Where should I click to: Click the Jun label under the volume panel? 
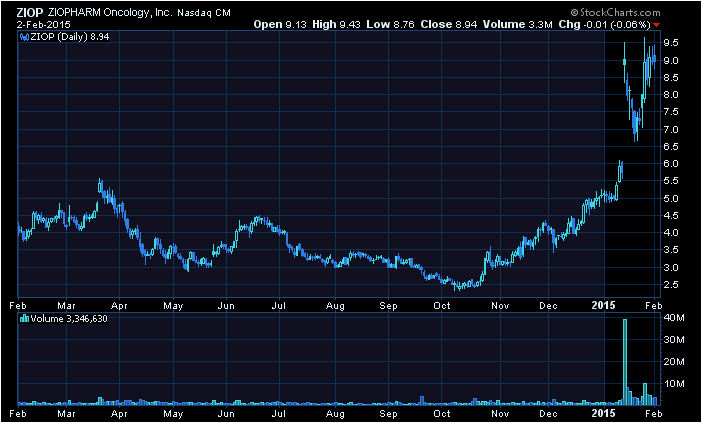(x=226, y=413)
